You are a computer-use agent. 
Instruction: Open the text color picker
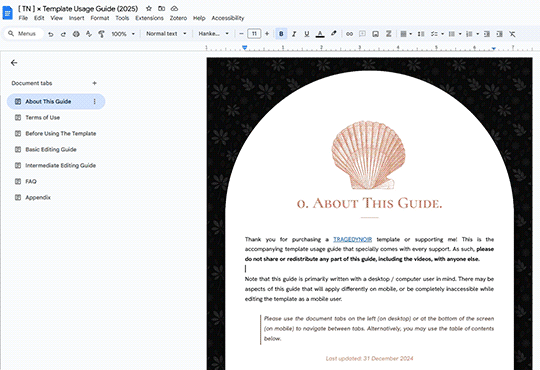(x=320, y=34)
